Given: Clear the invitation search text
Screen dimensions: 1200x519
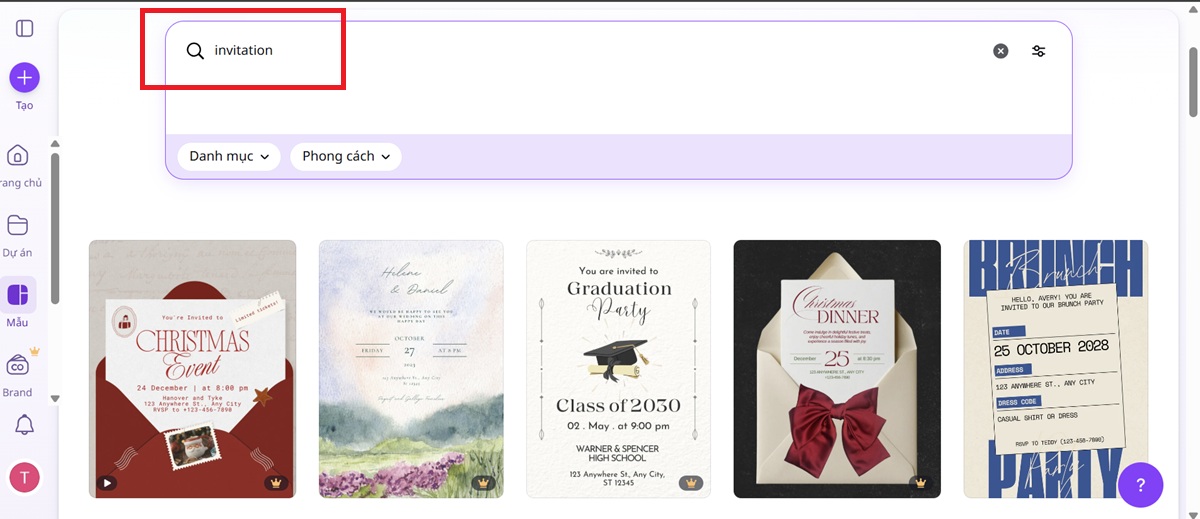Looking at the screenshot, I should pos(1000,51).
